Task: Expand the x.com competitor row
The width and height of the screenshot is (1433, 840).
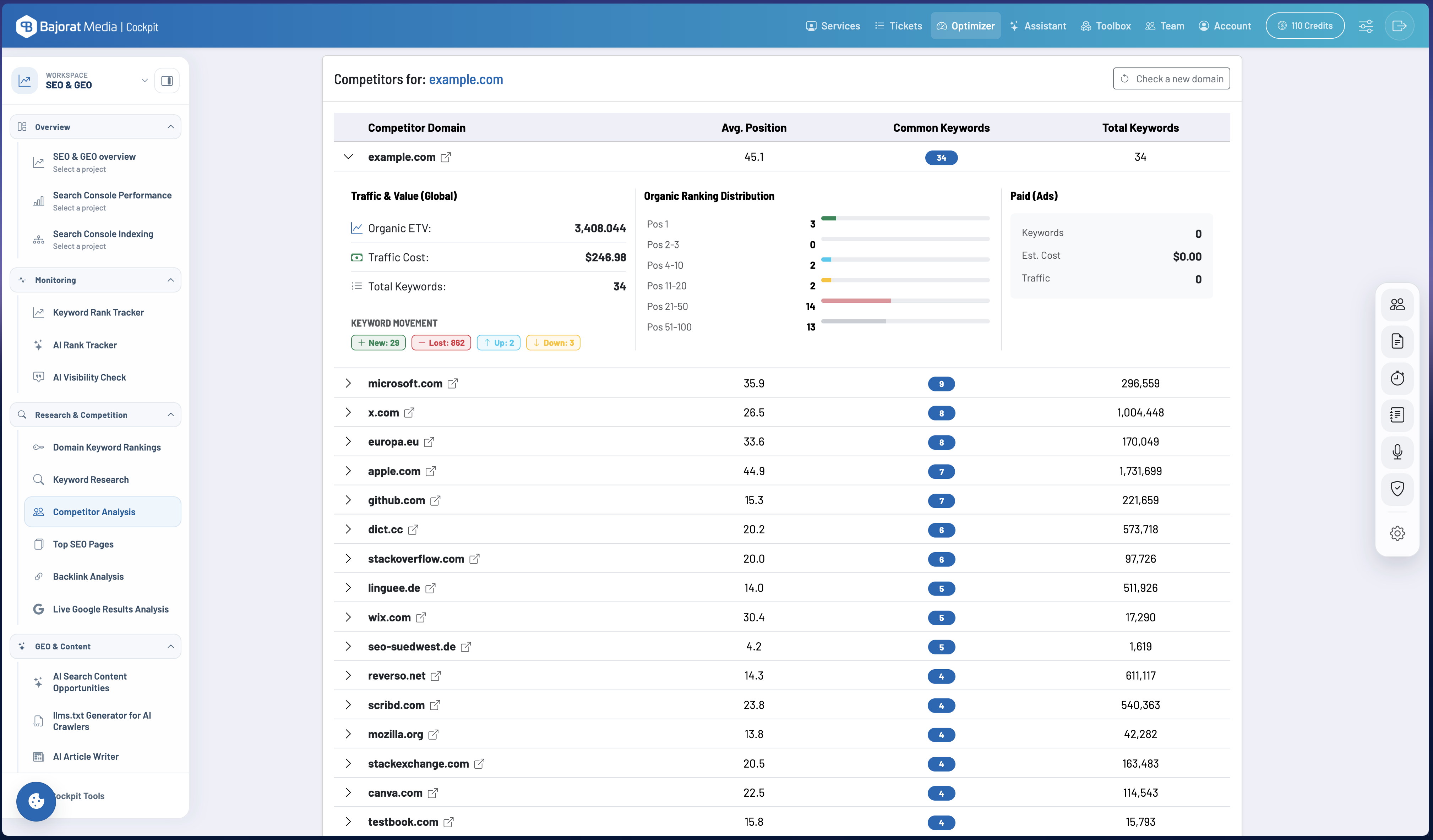Action: [x=348, y=413]
